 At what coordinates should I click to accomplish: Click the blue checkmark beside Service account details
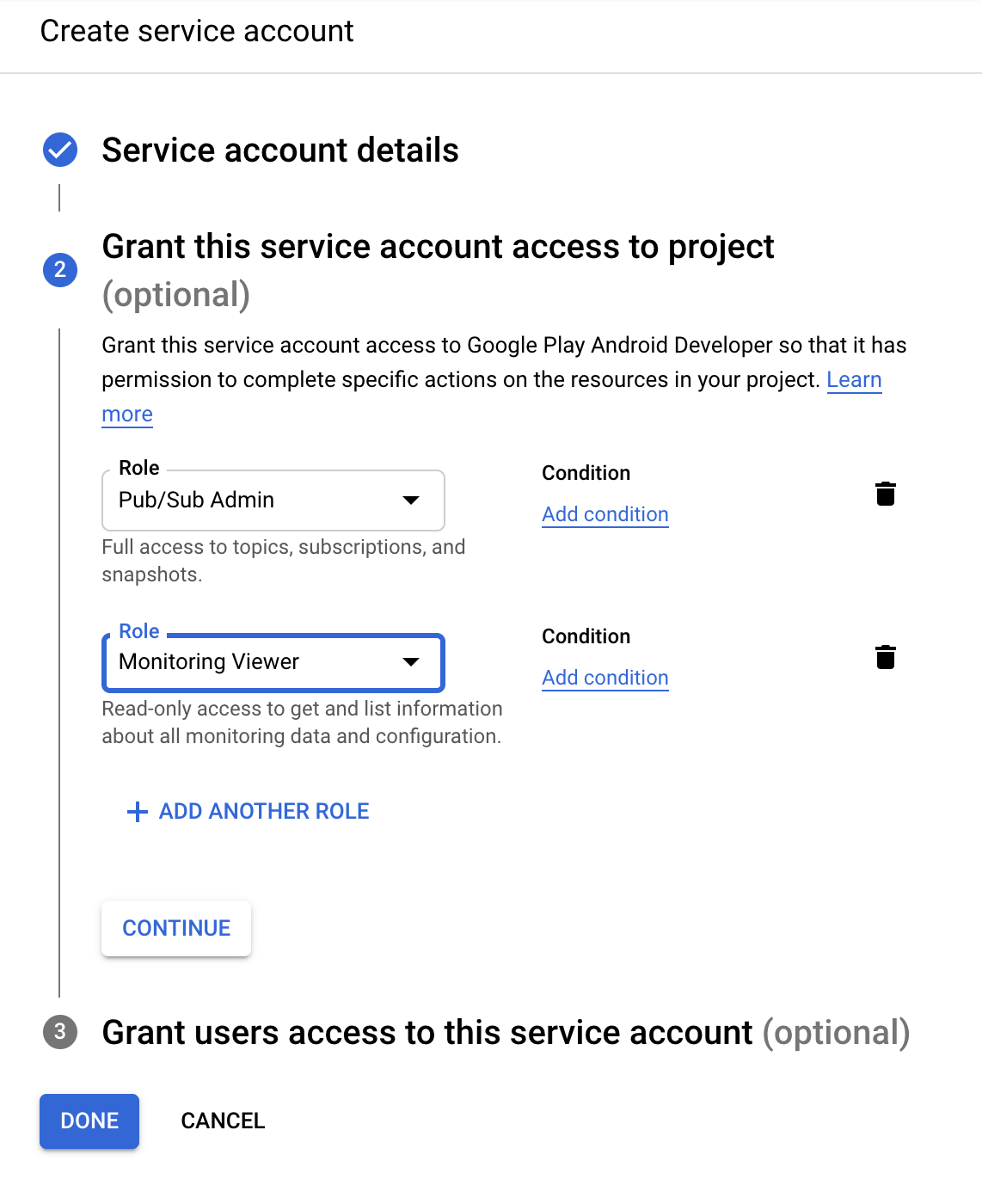[x=60, y=150]
